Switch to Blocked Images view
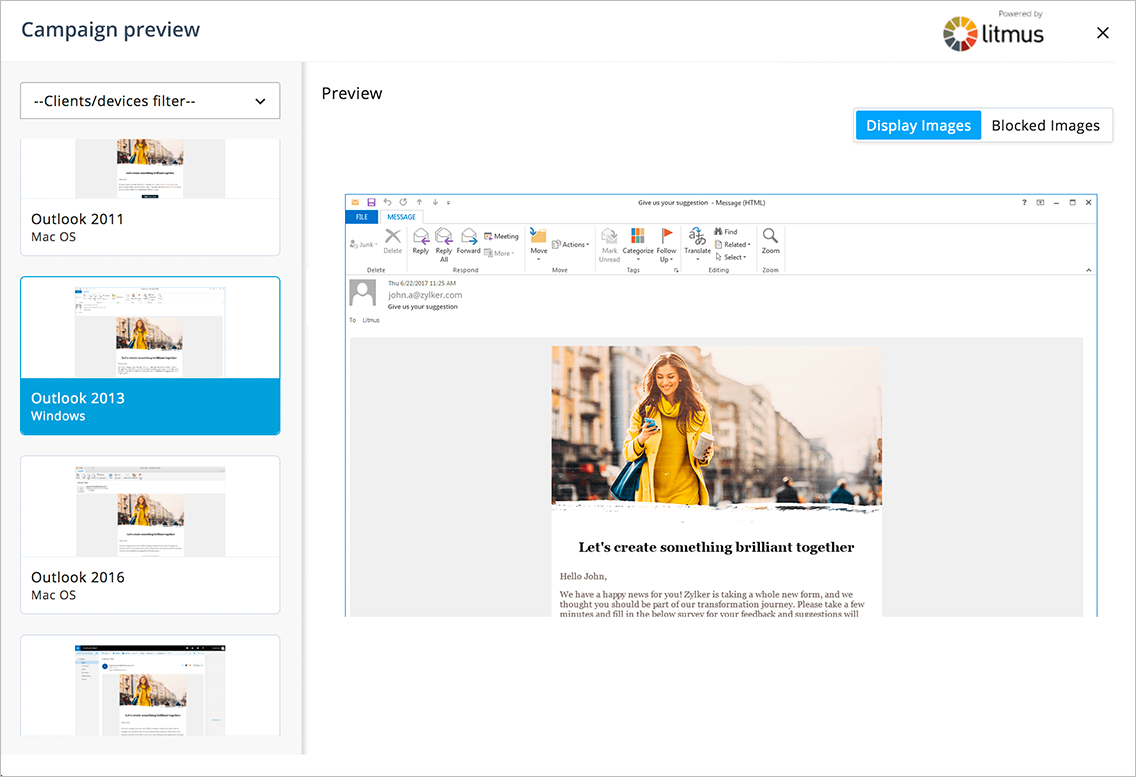The width and height of the screenshot is (1136, 777). coord(1045,125)
